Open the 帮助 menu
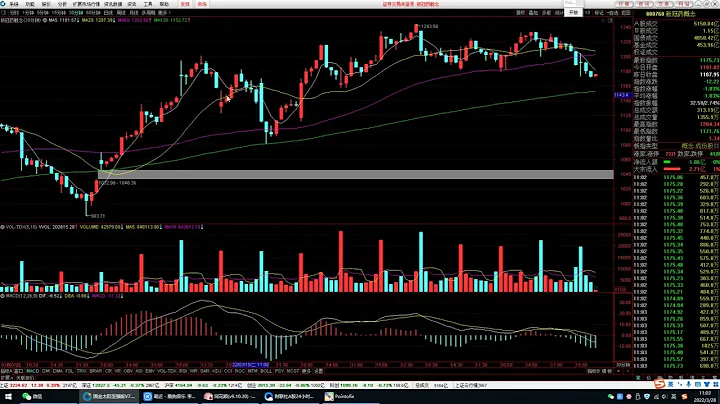Viewport: 720px width, 404px height. [164, 4]
